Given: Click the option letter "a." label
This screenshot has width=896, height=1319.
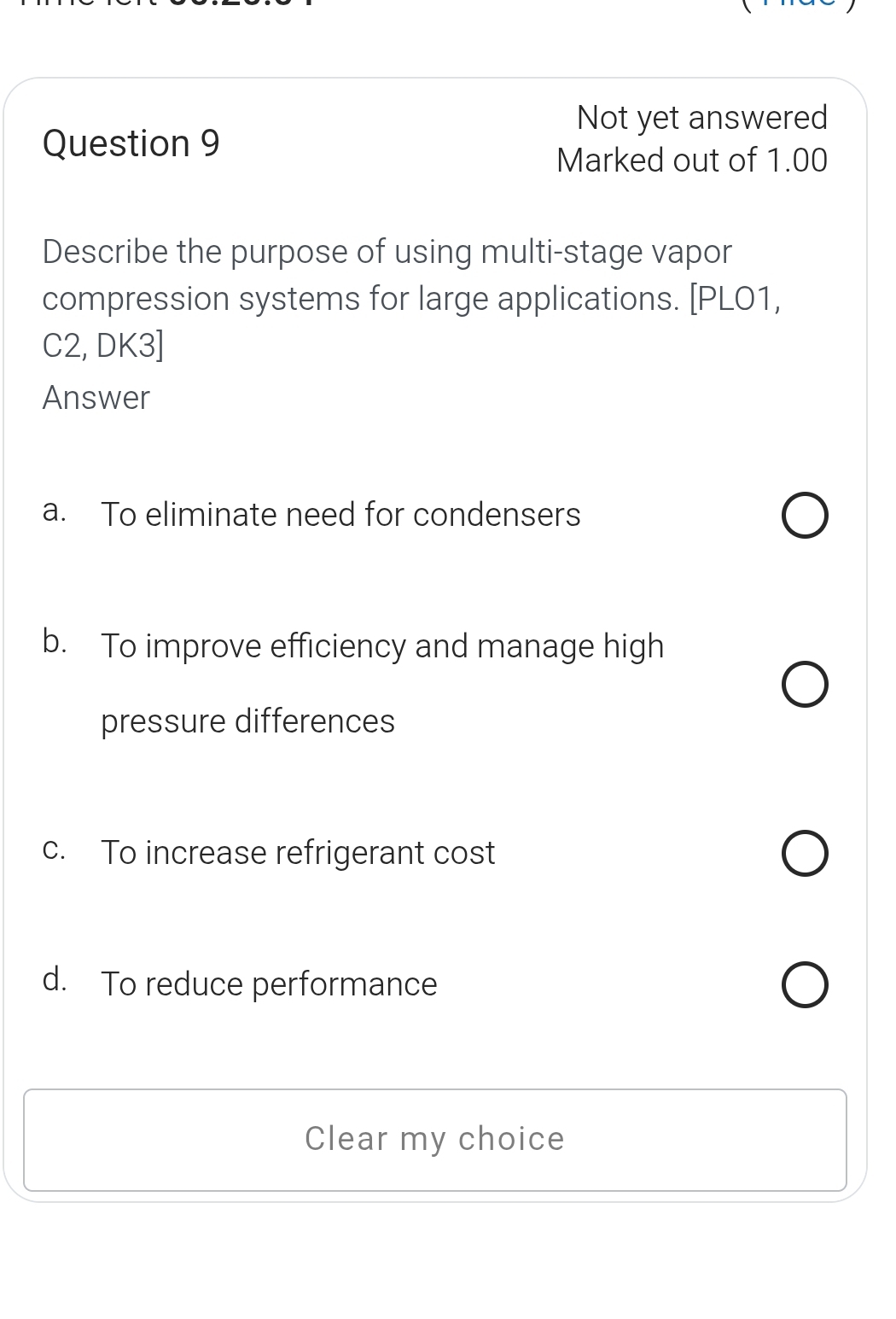Looking at the screenshot, I should pos(54,511).
